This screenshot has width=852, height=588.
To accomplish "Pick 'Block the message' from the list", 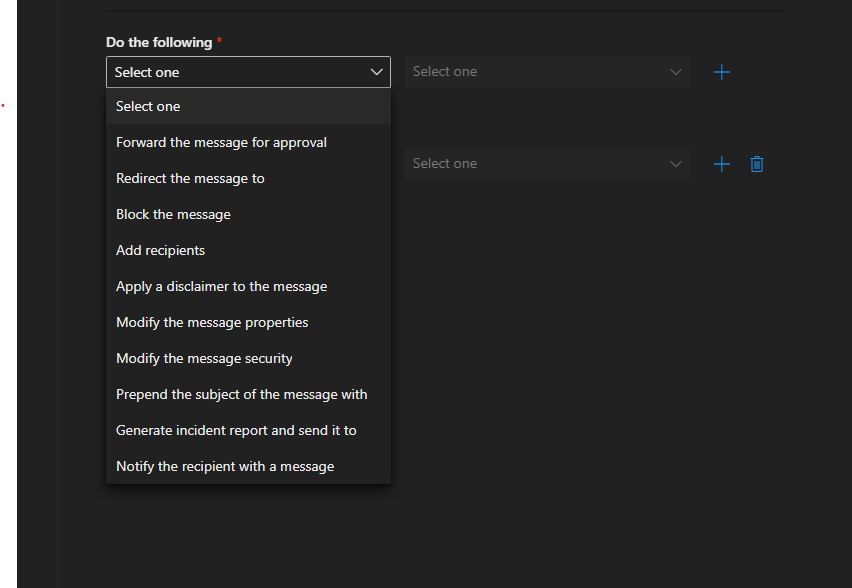I will click(x=174, y=215).
